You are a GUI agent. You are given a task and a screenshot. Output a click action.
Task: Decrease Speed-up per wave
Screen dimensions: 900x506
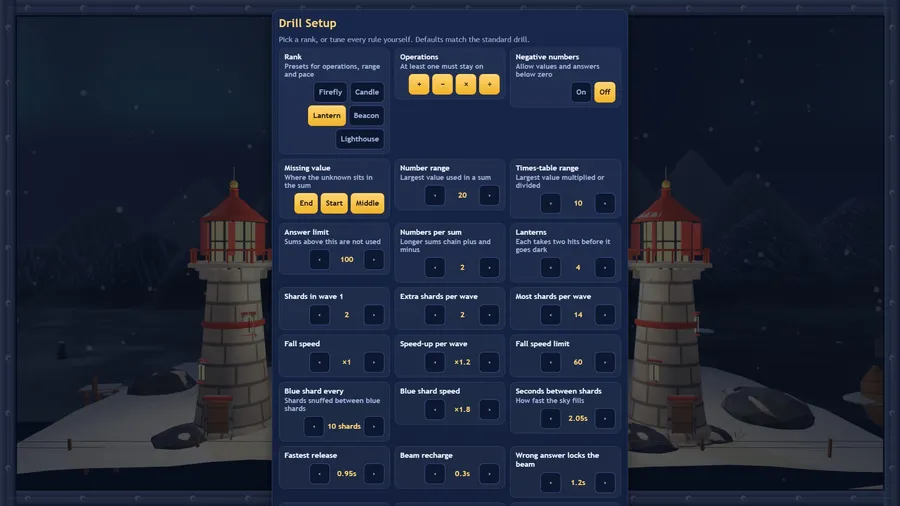(x=435, y=362)
